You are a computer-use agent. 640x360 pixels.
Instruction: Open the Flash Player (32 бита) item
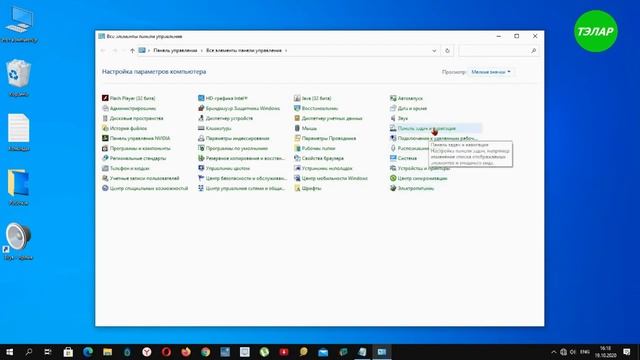[x=129, y=98]
